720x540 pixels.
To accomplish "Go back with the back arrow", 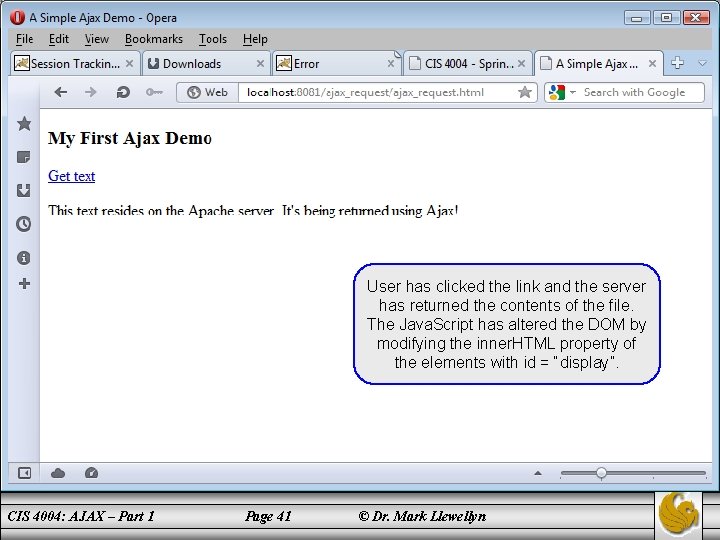I will (x=61, y=92).
